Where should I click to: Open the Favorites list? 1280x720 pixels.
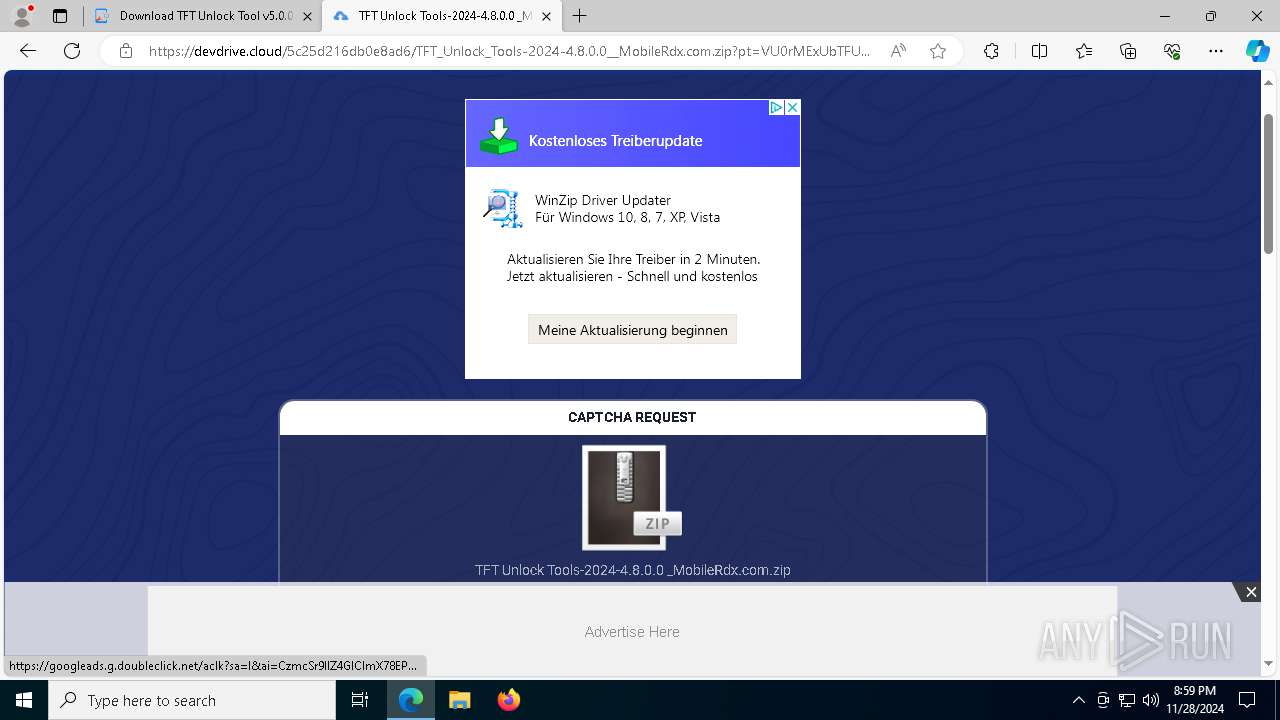(x=1084, y=51)
